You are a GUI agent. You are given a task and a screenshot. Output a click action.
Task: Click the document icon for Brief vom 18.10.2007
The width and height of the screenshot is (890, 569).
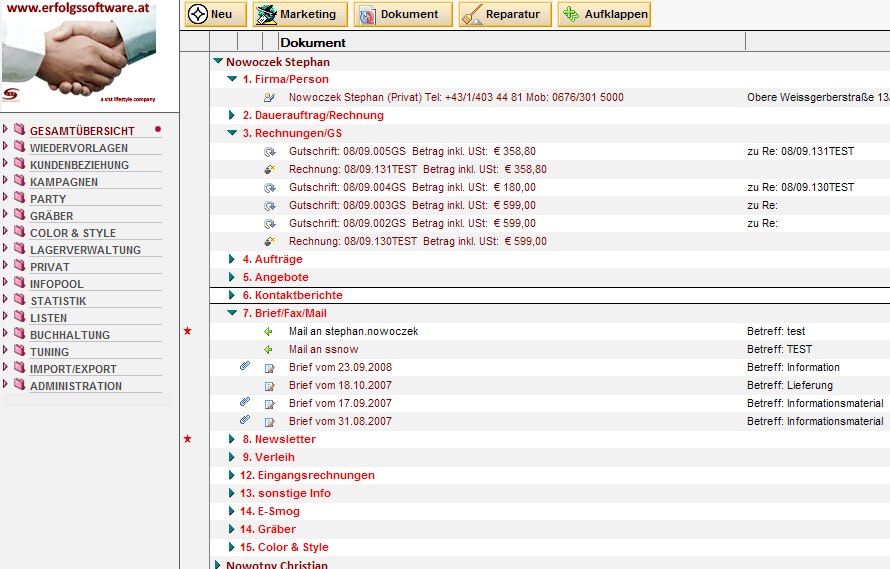point(268,386)
